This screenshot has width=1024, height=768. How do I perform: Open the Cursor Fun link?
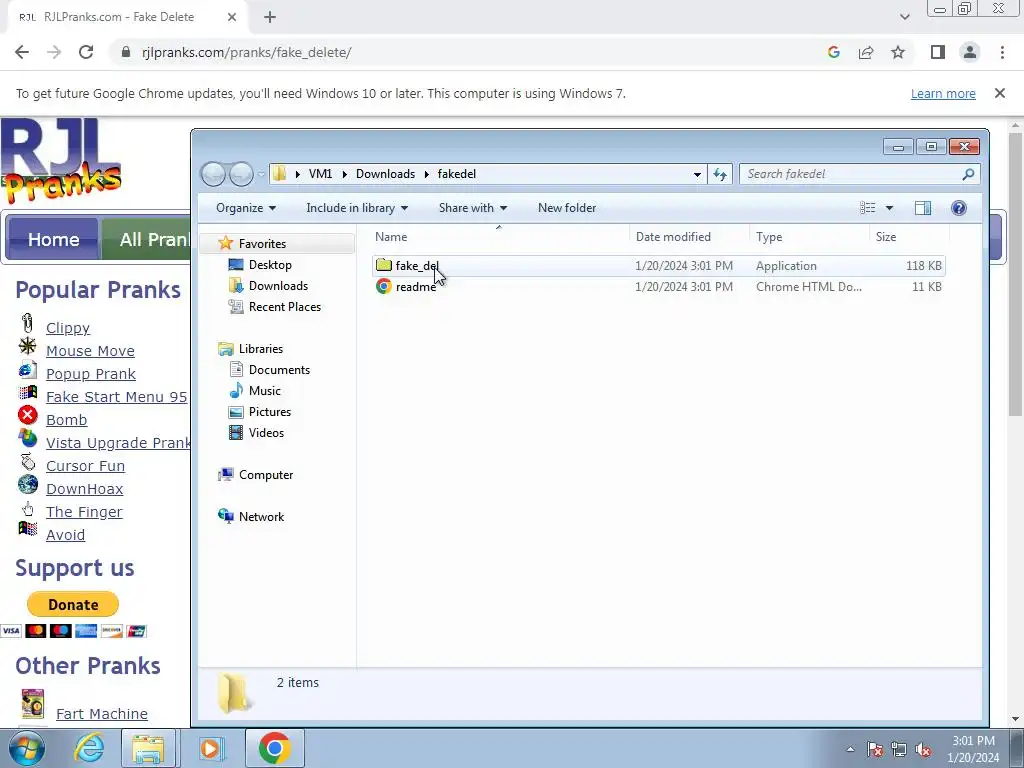click(85, 466)
